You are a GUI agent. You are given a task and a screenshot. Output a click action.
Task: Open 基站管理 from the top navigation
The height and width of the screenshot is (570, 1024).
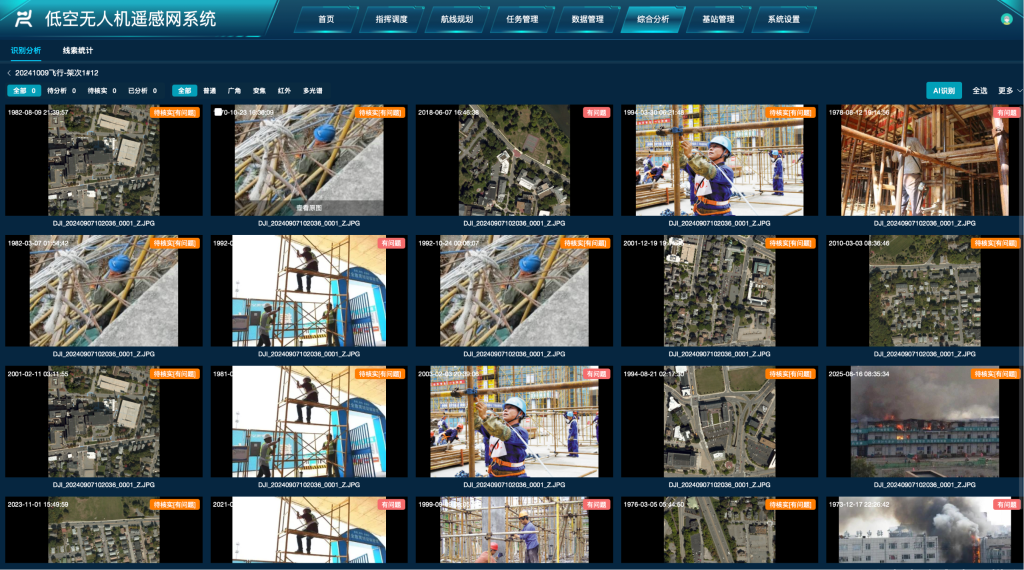[x=718, y=19]
